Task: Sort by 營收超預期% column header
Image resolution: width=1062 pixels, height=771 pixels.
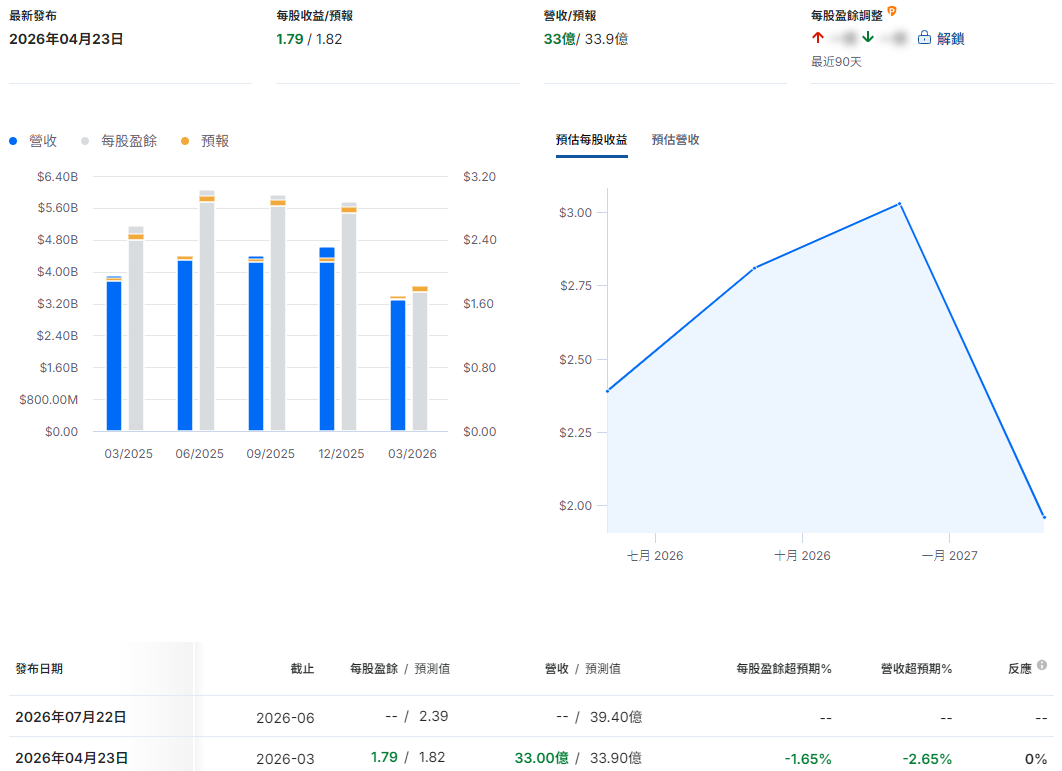Action: (916, 669)
